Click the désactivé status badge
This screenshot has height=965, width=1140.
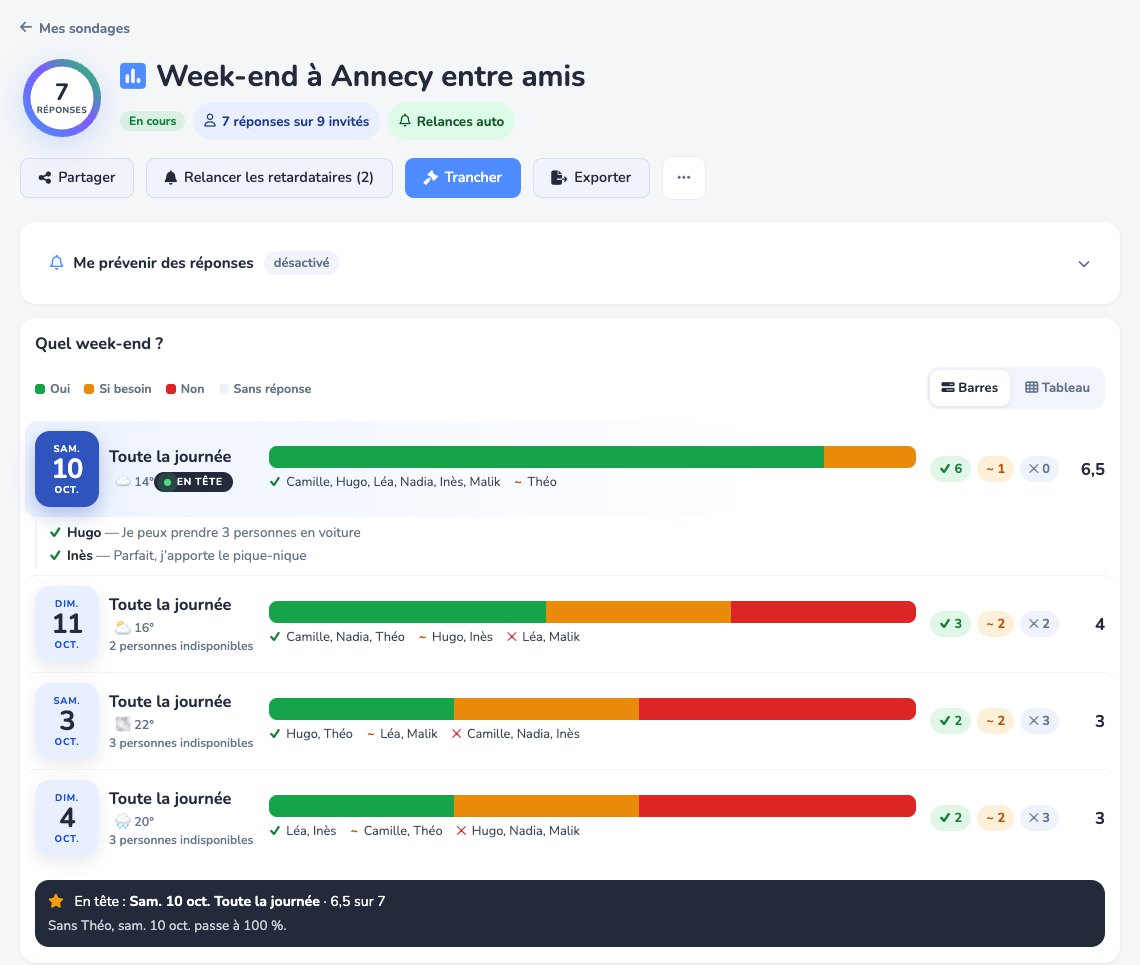click(x=302, y=263)
